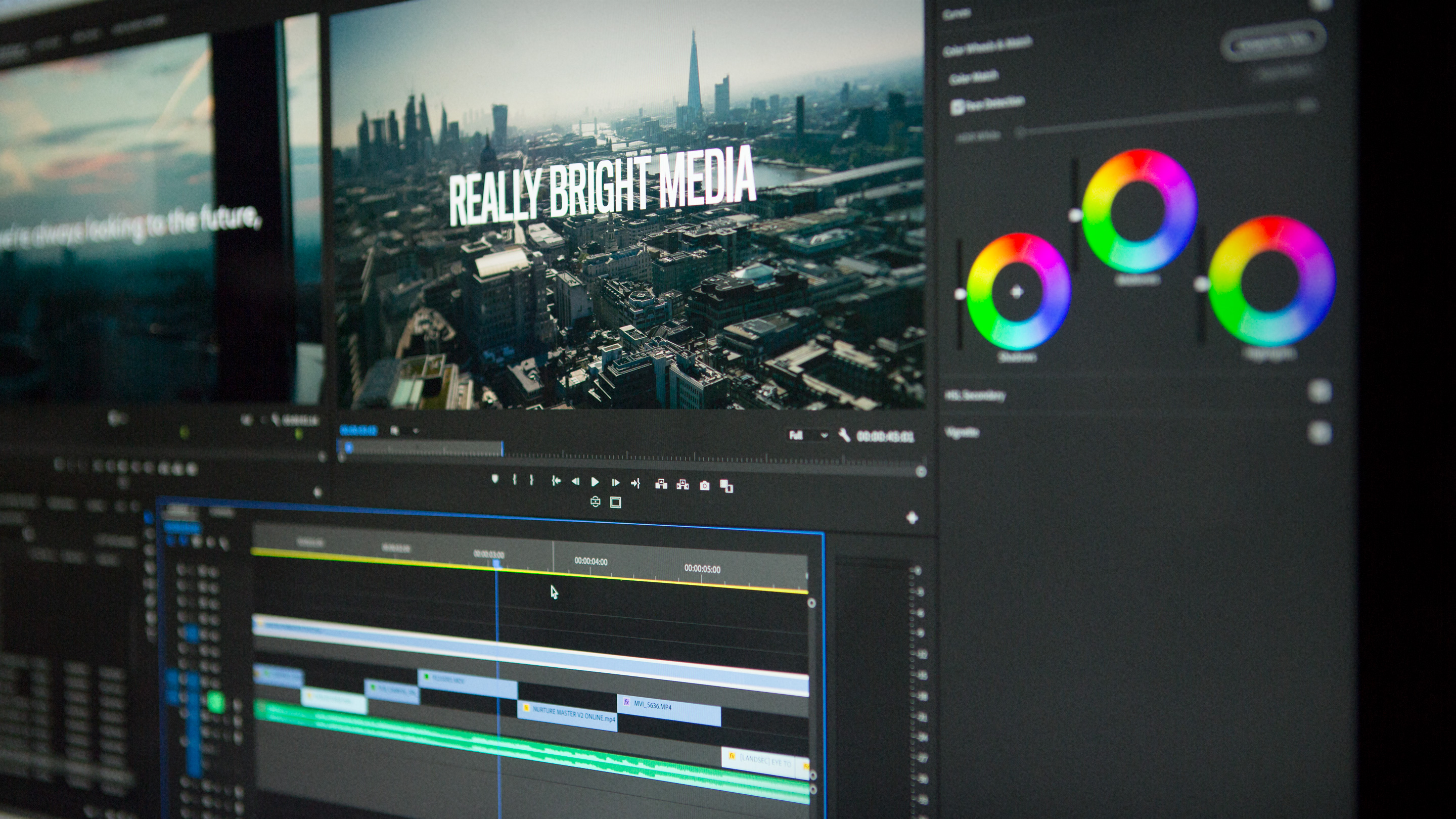The width and height of the screenshot is (1456, 819).
Task: Toggle VR video display icon
Action: (x=595, y=502)
